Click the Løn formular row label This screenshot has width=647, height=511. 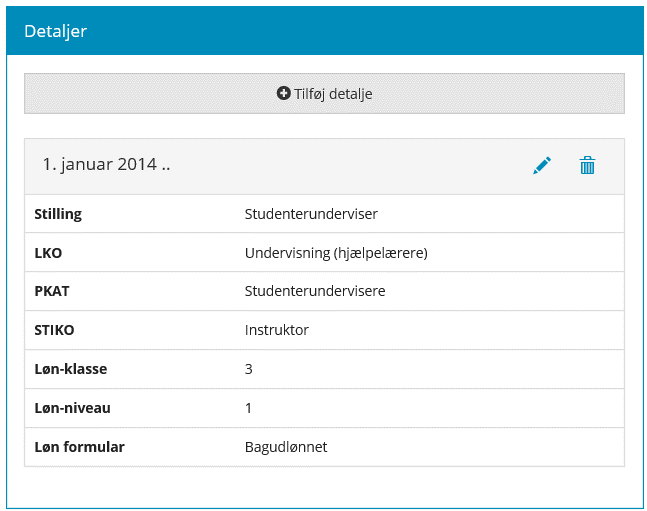tap(79, 447)
